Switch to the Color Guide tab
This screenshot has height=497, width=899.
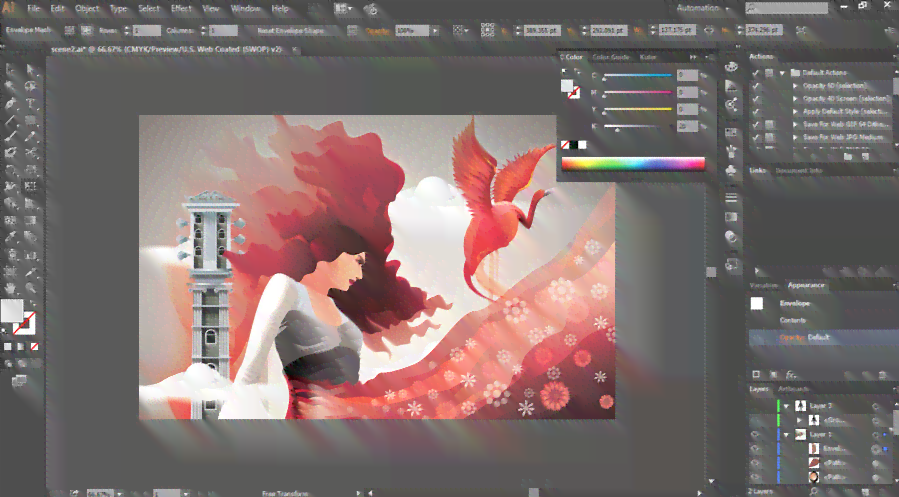coord(611,57)
